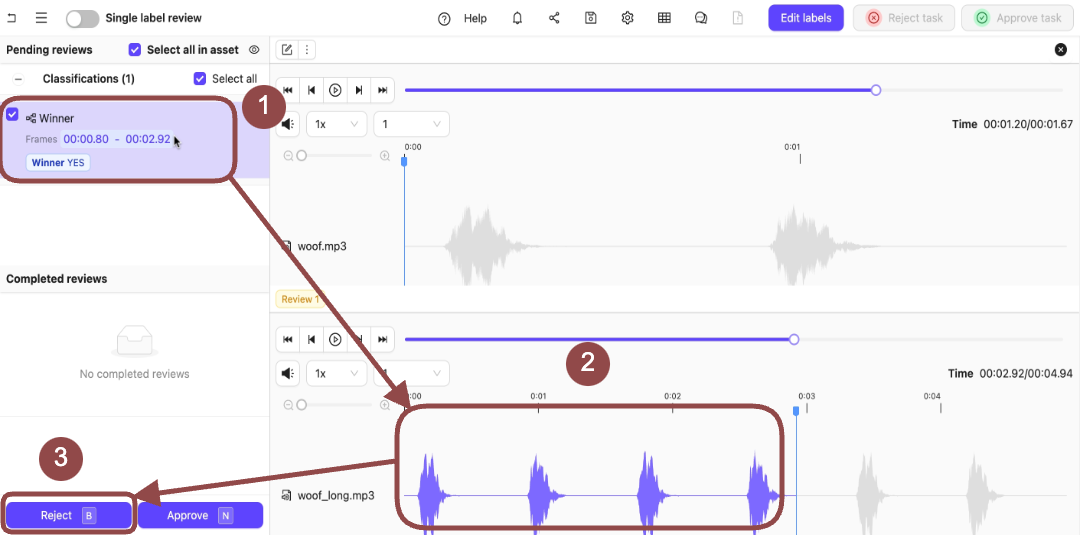1080x535 pixels.
Task: Click the 0:04 marker on woof_long.mp3 timeline
Action: click(x=932, y=396)
